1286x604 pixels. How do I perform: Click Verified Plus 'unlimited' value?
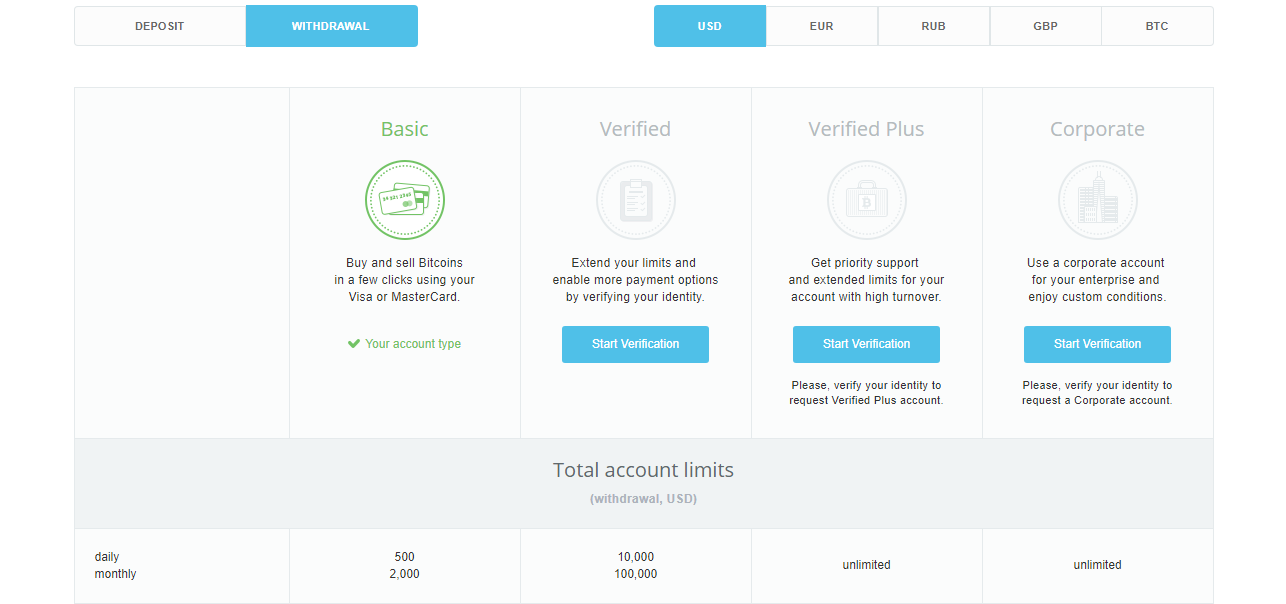[x=867, y=565]
